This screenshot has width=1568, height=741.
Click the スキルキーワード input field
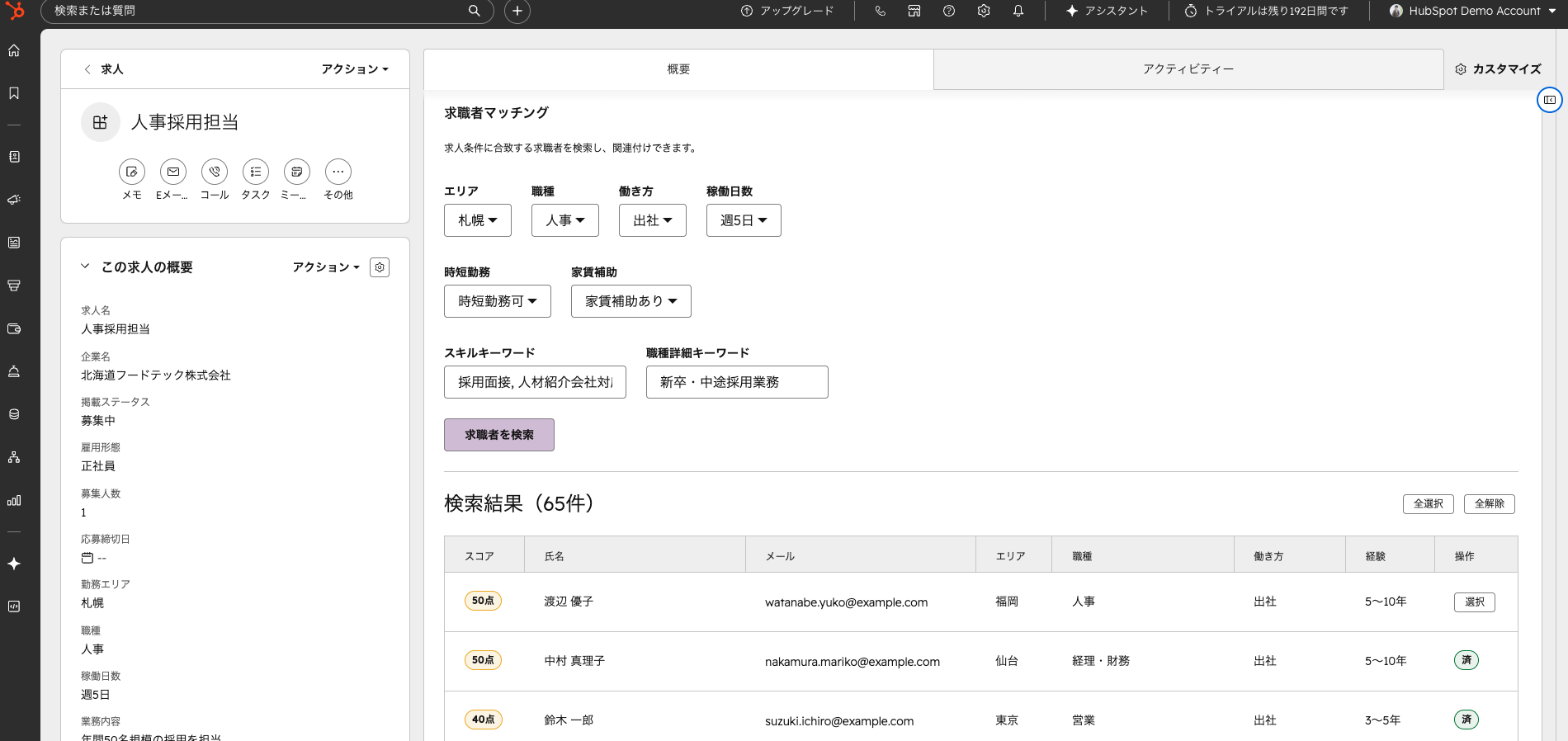[x=535, y=382]
